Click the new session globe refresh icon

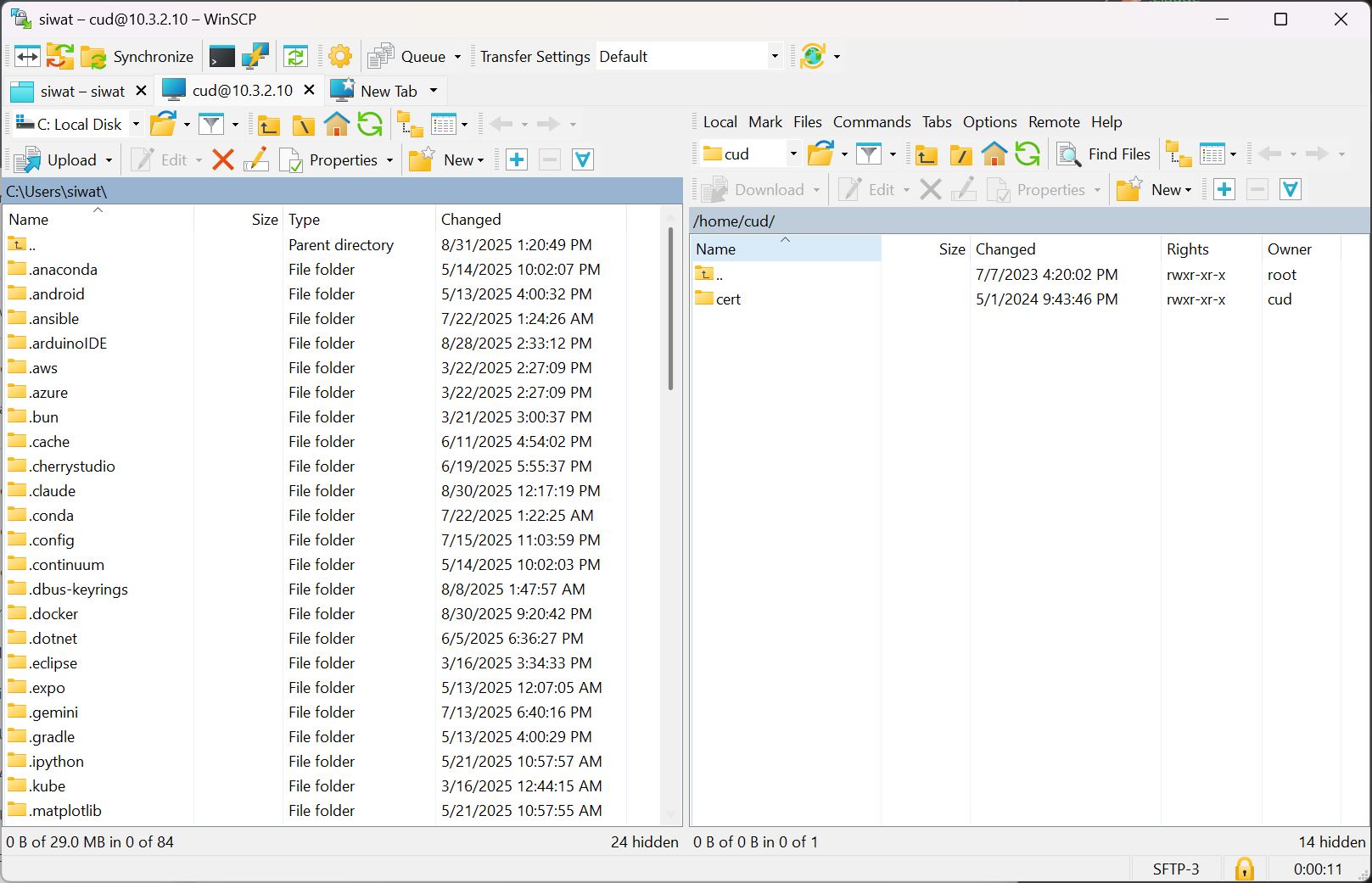(813, 57)
